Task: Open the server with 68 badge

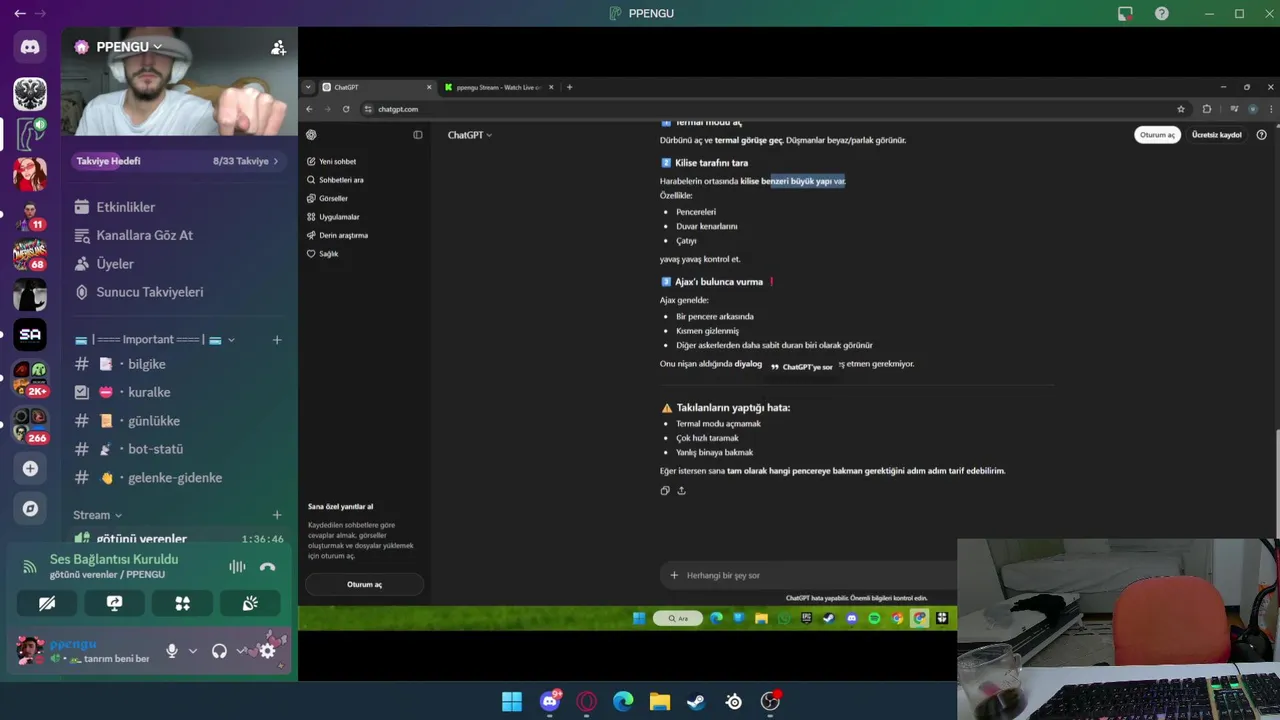Action: pos(30,255)
